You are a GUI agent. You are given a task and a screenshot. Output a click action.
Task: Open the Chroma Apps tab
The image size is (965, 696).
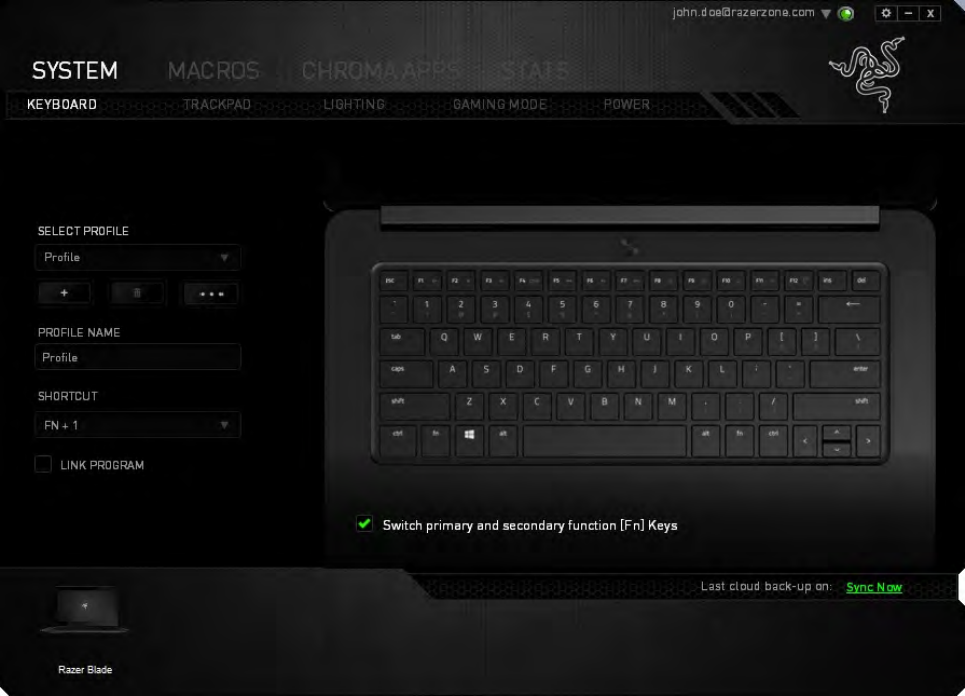click(380, 71)
